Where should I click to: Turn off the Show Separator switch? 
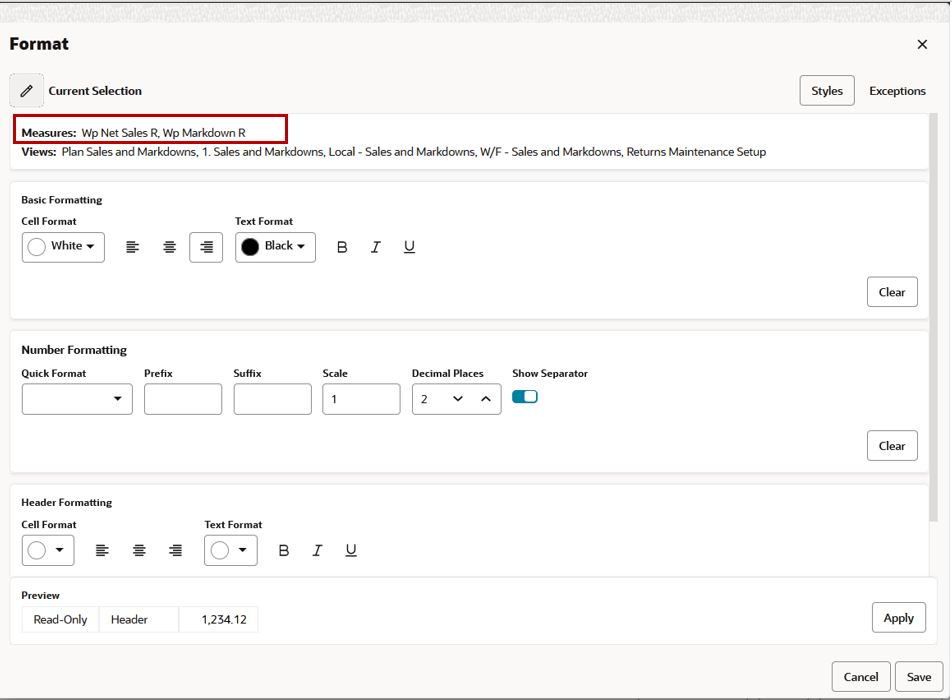point(525,396)
